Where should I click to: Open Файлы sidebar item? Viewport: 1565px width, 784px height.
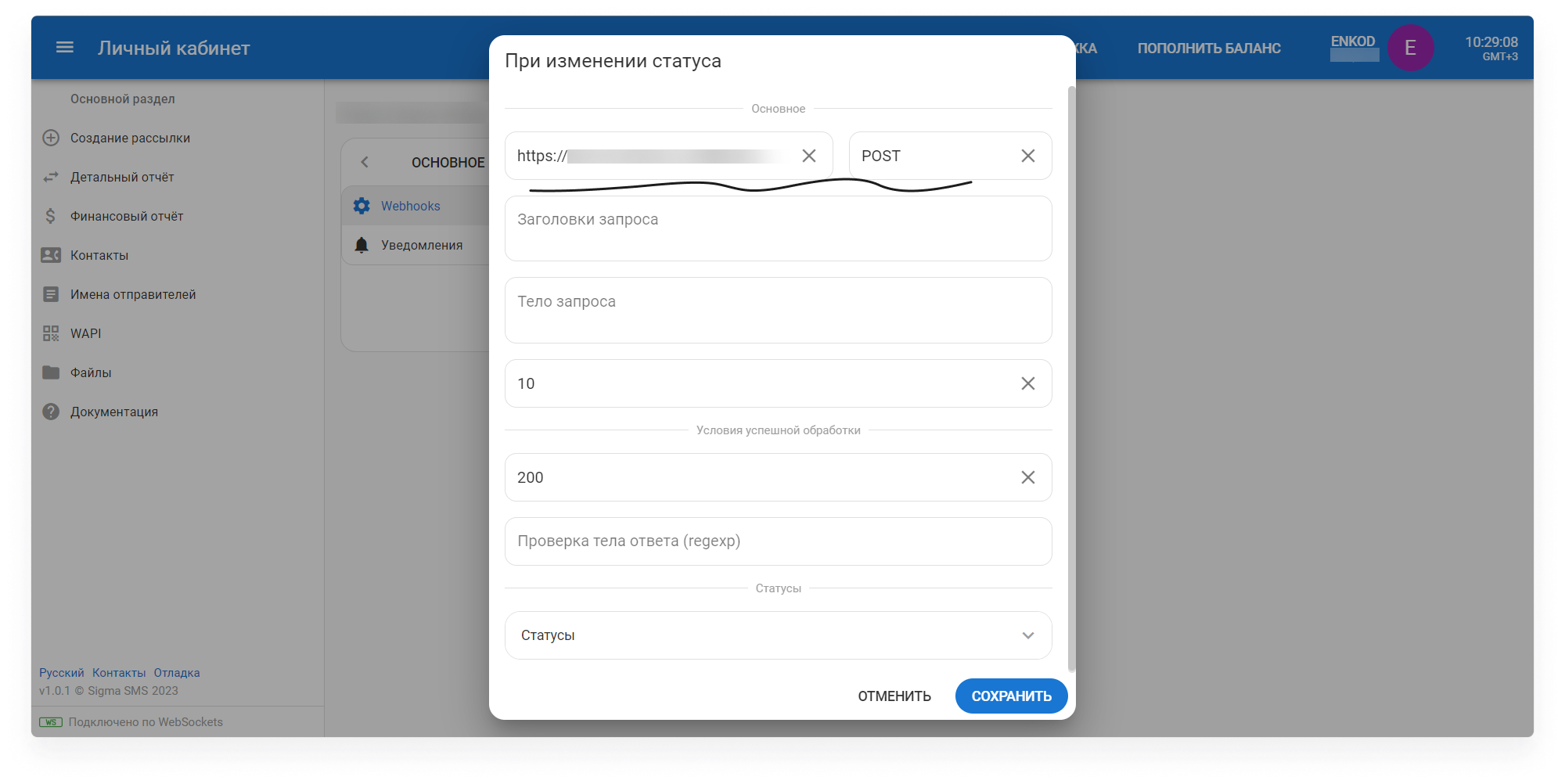(178, 372)
